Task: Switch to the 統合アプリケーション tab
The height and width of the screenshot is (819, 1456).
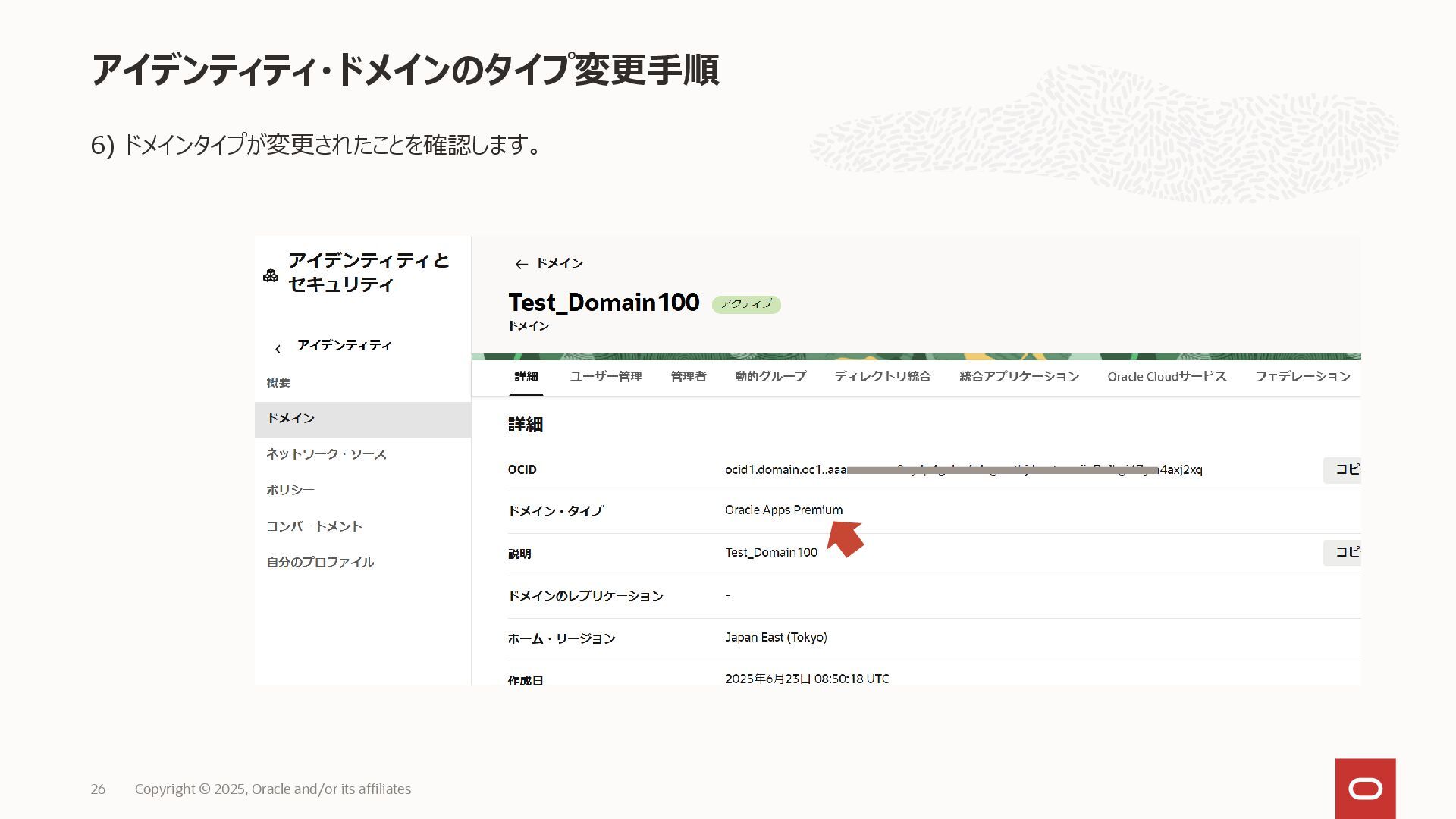Action: tap(1019, 376)
